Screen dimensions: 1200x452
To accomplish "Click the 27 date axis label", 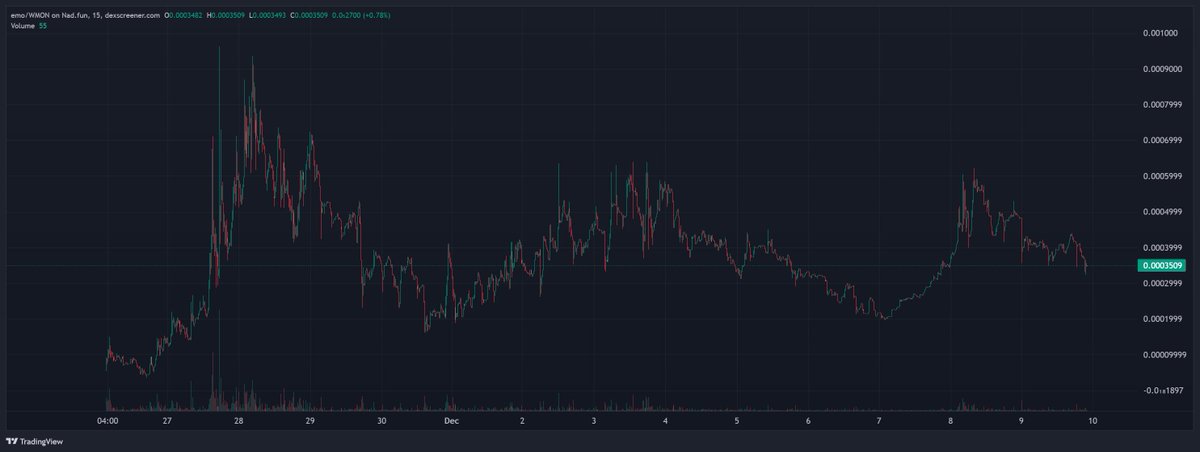I will 167,421.
